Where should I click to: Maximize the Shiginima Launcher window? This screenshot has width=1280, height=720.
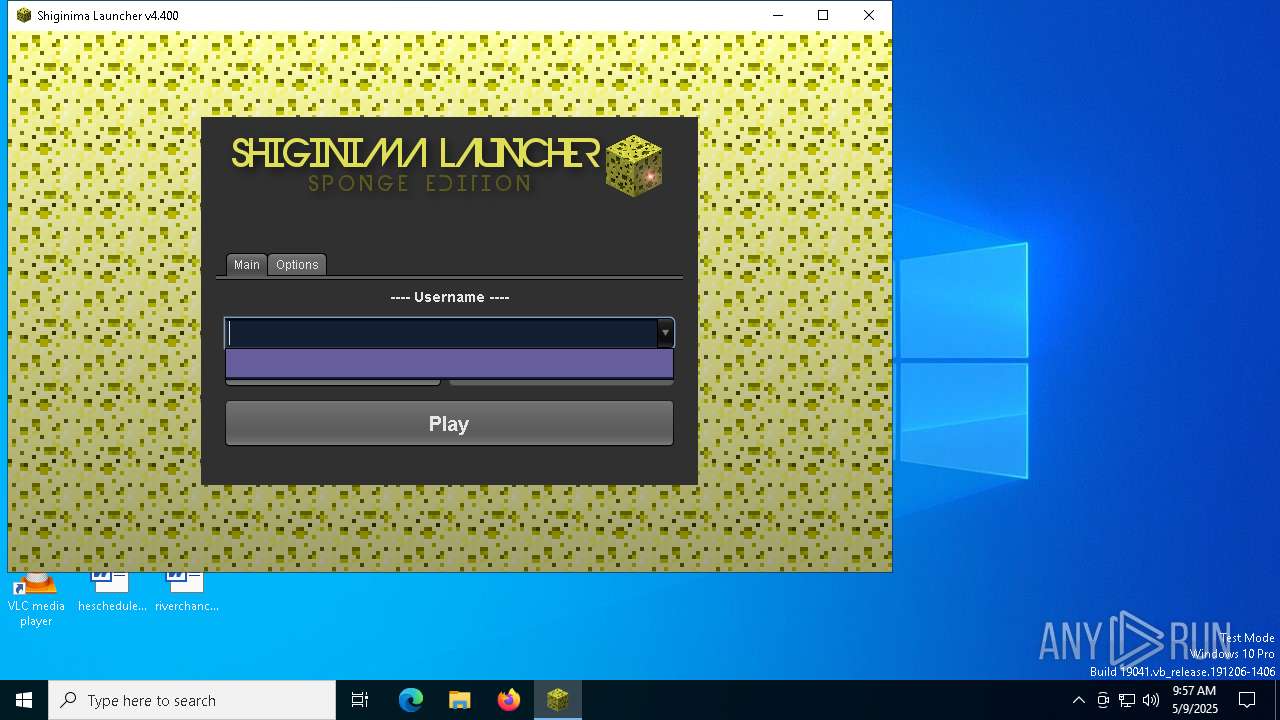click(823, 15)
